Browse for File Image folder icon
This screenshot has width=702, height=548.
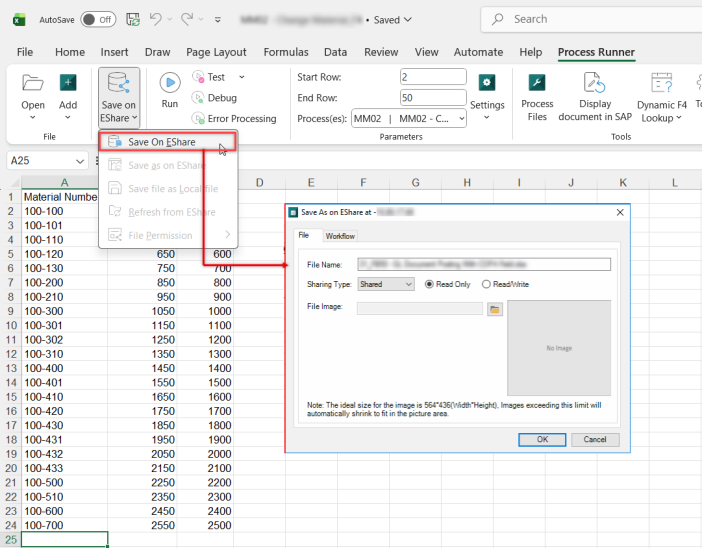click(x=495, y=309)
